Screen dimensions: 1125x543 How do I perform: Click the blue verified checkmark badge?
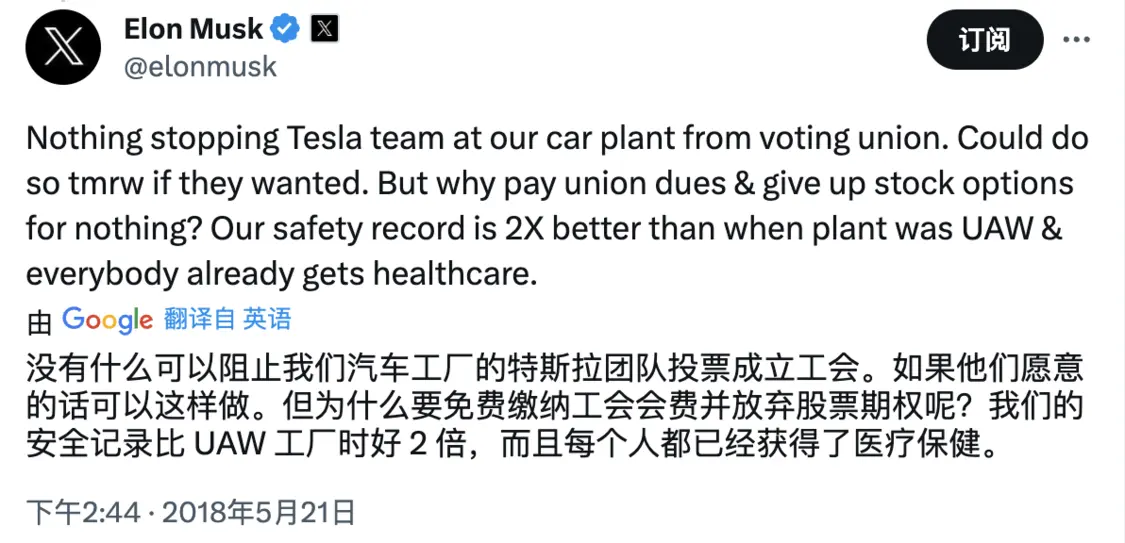[287, 29]
